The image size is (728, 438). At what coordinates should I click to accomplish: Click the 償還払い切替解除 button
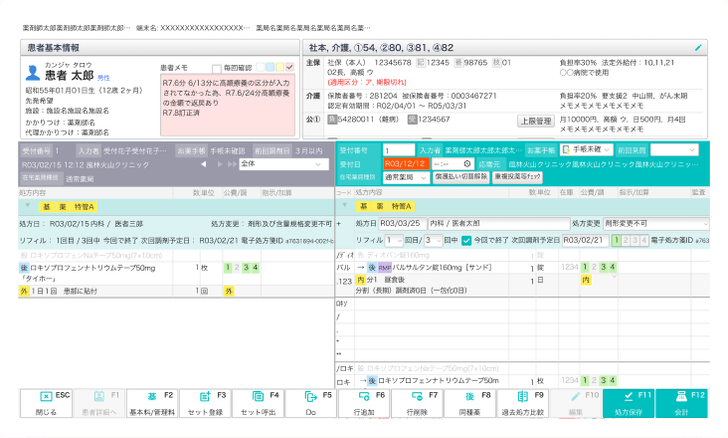pos(461,177)
